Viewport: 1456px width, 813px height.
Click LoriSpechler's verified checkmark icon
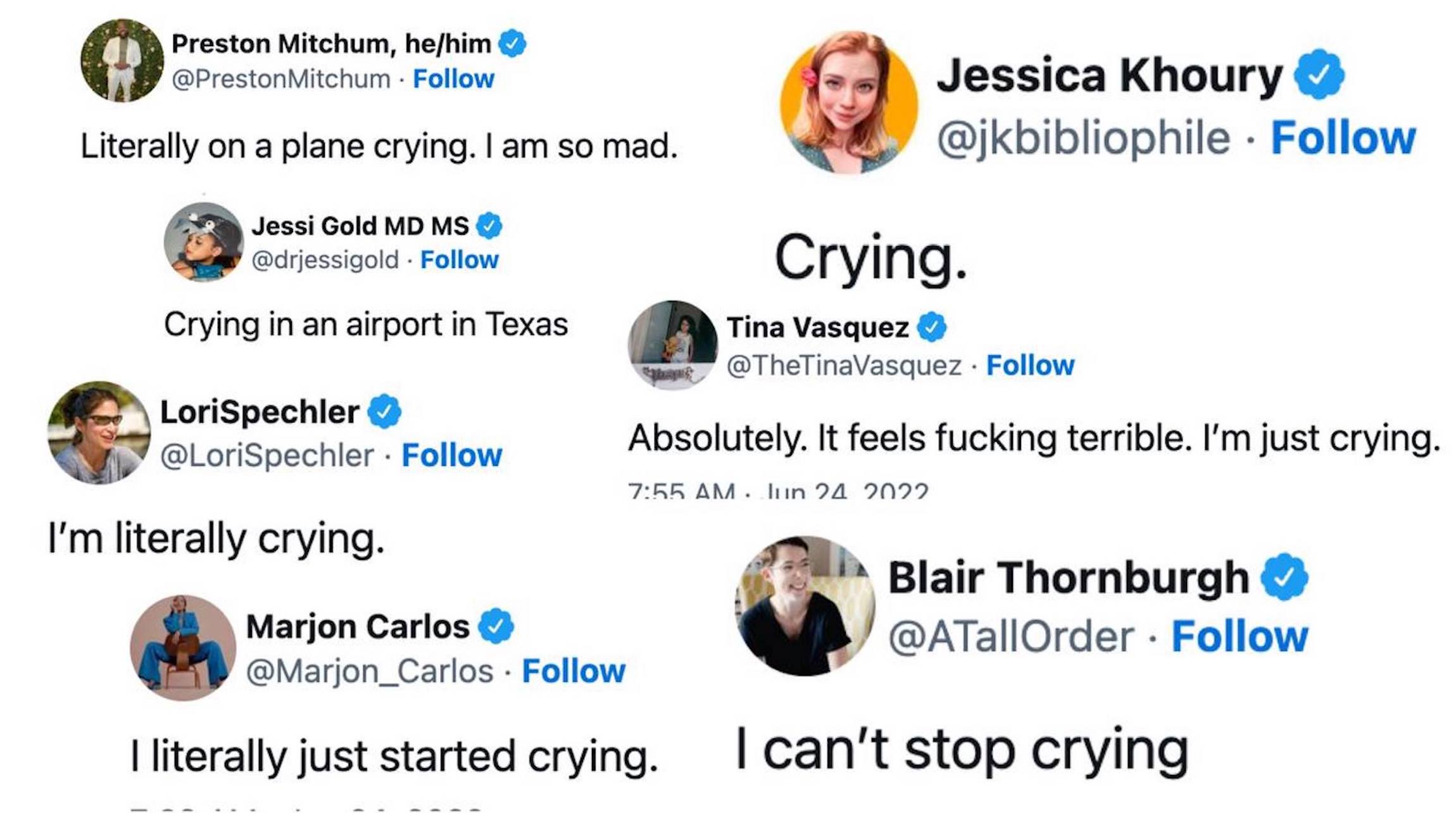coord(385,411)
